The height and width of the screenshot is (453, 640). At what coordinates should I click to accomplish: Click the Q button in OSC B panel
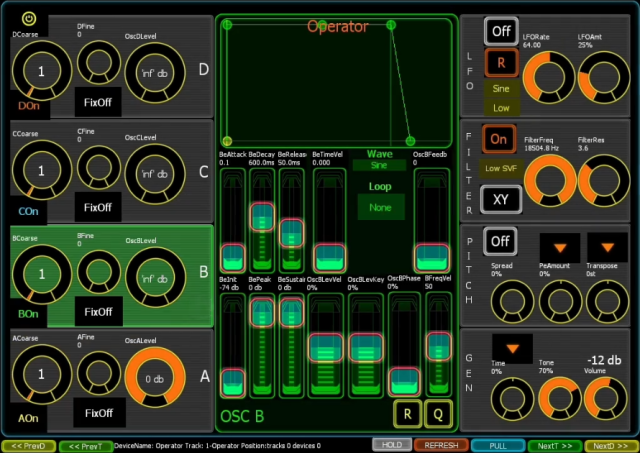coord(438,414)
